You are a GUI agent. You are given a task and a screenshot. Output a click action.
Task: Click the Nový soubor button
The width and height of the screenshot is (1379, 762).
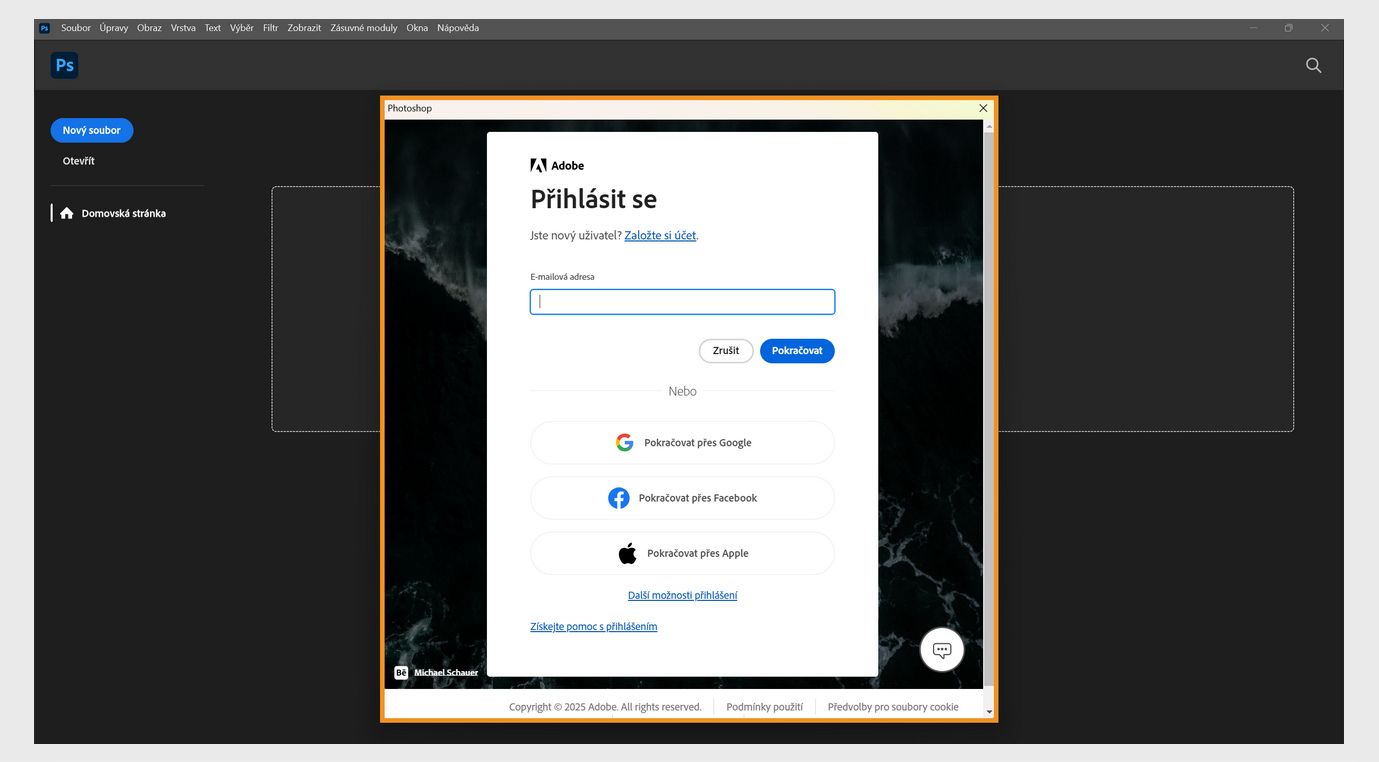click(x=91, y=129)
